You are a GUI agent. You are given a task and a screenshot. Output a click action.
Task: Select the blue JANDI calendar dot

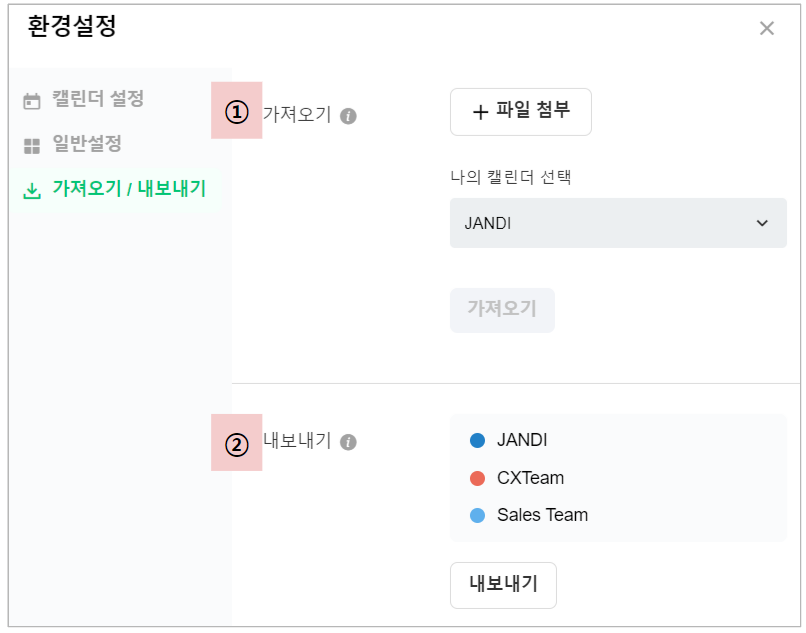(477, 440)
